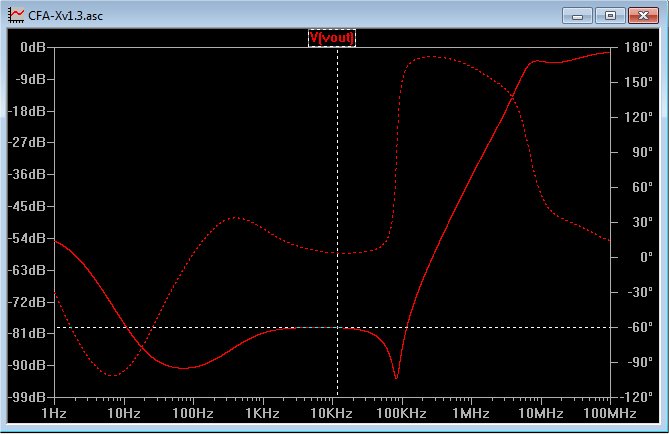The width and height of the screenshot is (669, 435).
Task: Click the CFA-Xv1.3.asc window title text
Action: point(65,16)
